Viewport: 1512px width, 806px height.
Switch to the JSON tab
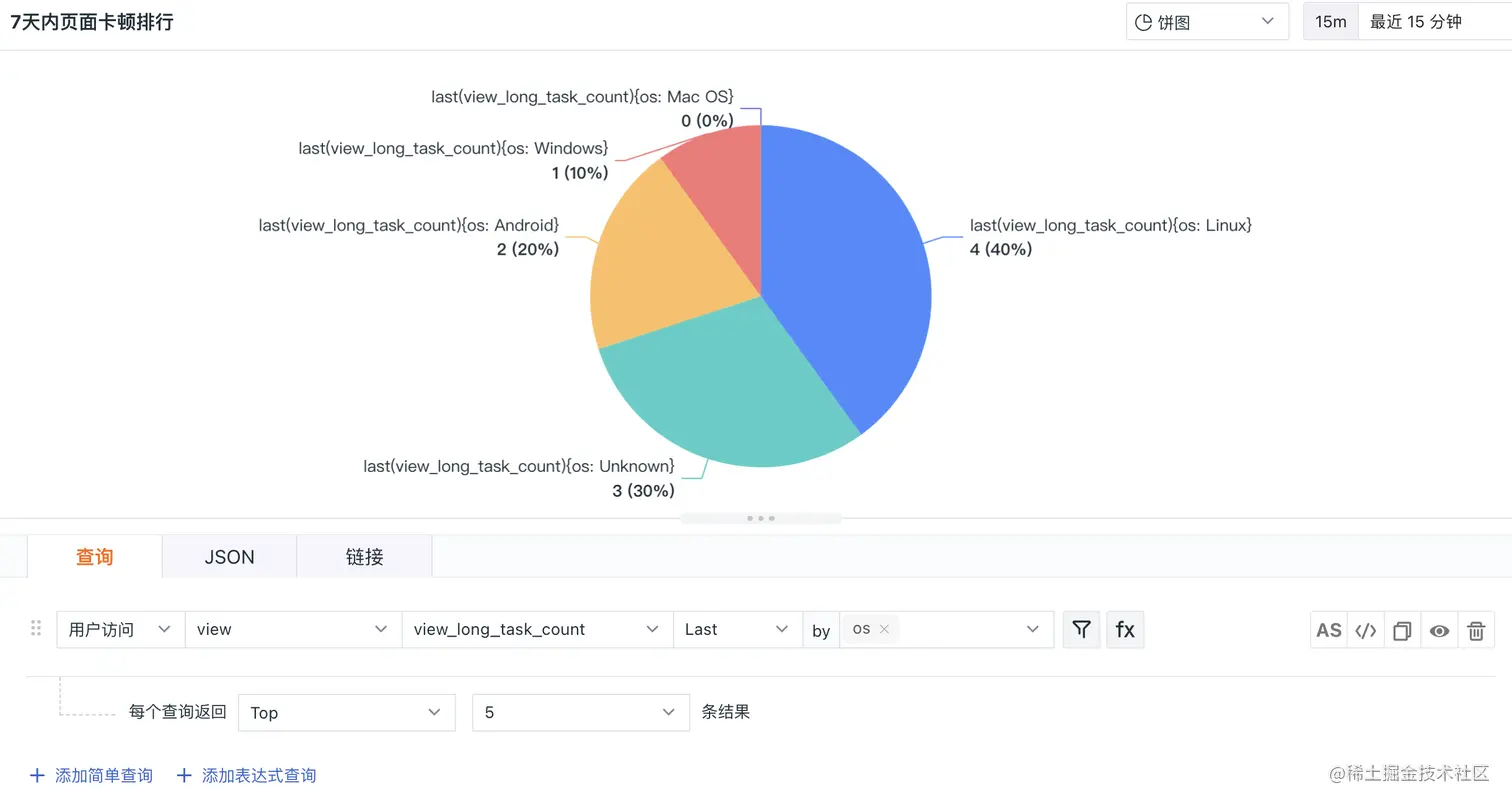[x=230, y=557]
